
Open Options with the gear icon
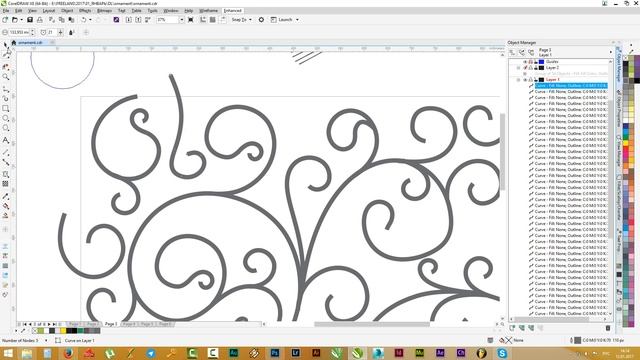point(261,20)
